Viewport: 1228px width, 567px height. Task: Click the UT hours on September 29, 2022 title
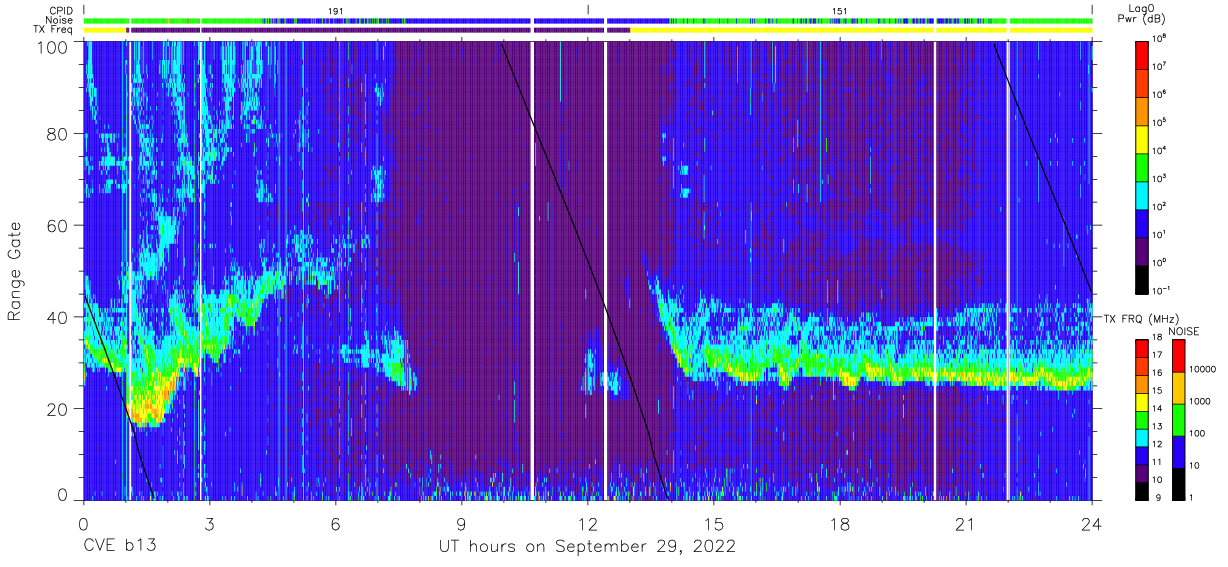(x=587, y=547)
